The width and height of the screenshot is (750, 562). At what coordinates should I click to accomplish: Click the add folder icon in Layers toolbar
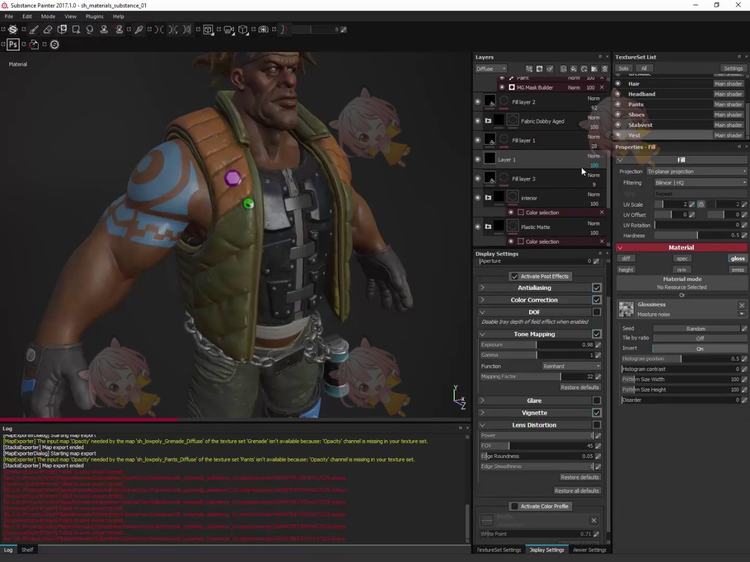[x=594, y=69]
